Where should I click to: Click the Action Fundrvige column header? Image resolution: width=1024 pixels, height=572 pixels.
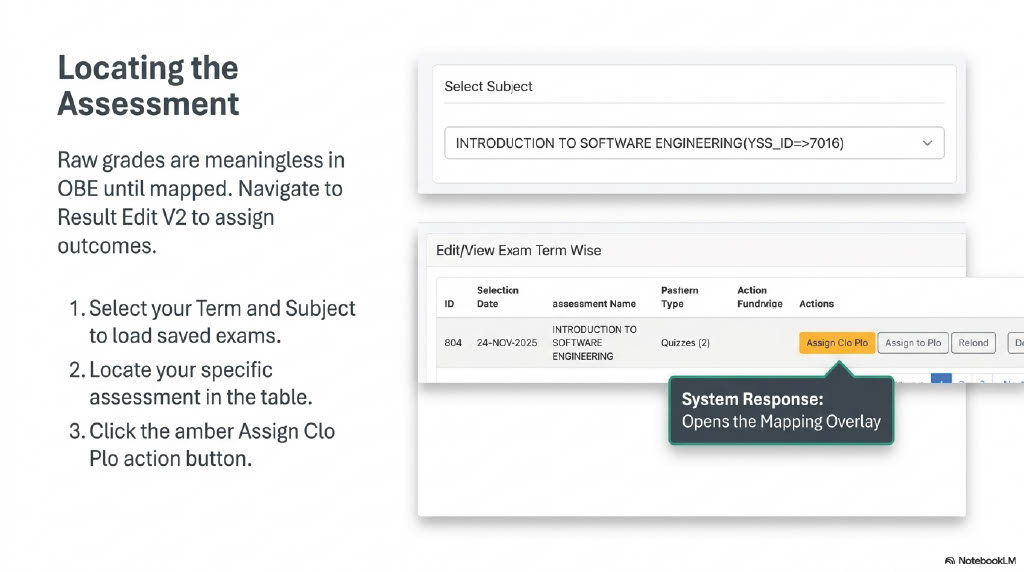[x=760, y=297]
